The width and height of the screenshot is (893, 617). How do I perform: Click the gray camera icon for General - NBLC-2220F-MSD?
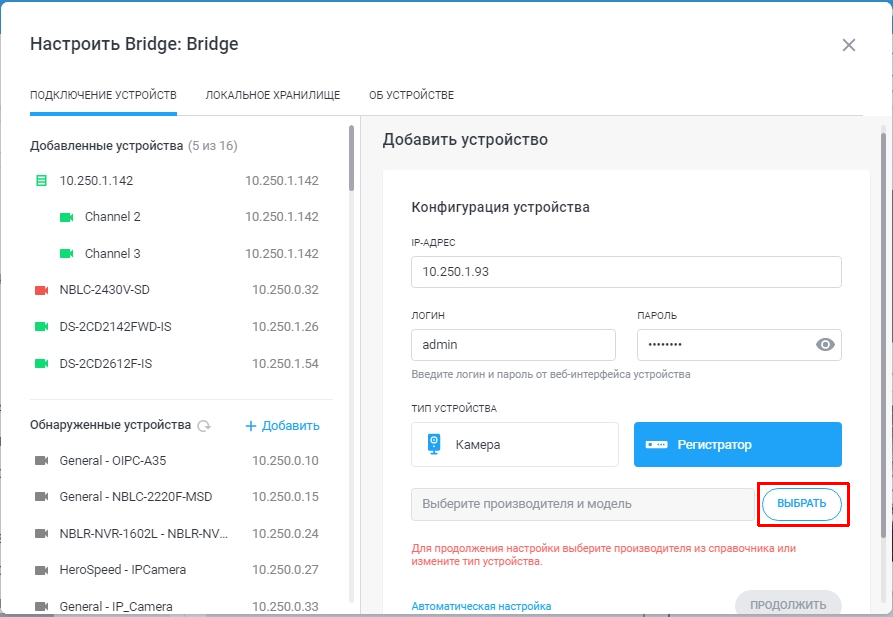(x=42, y=497)
